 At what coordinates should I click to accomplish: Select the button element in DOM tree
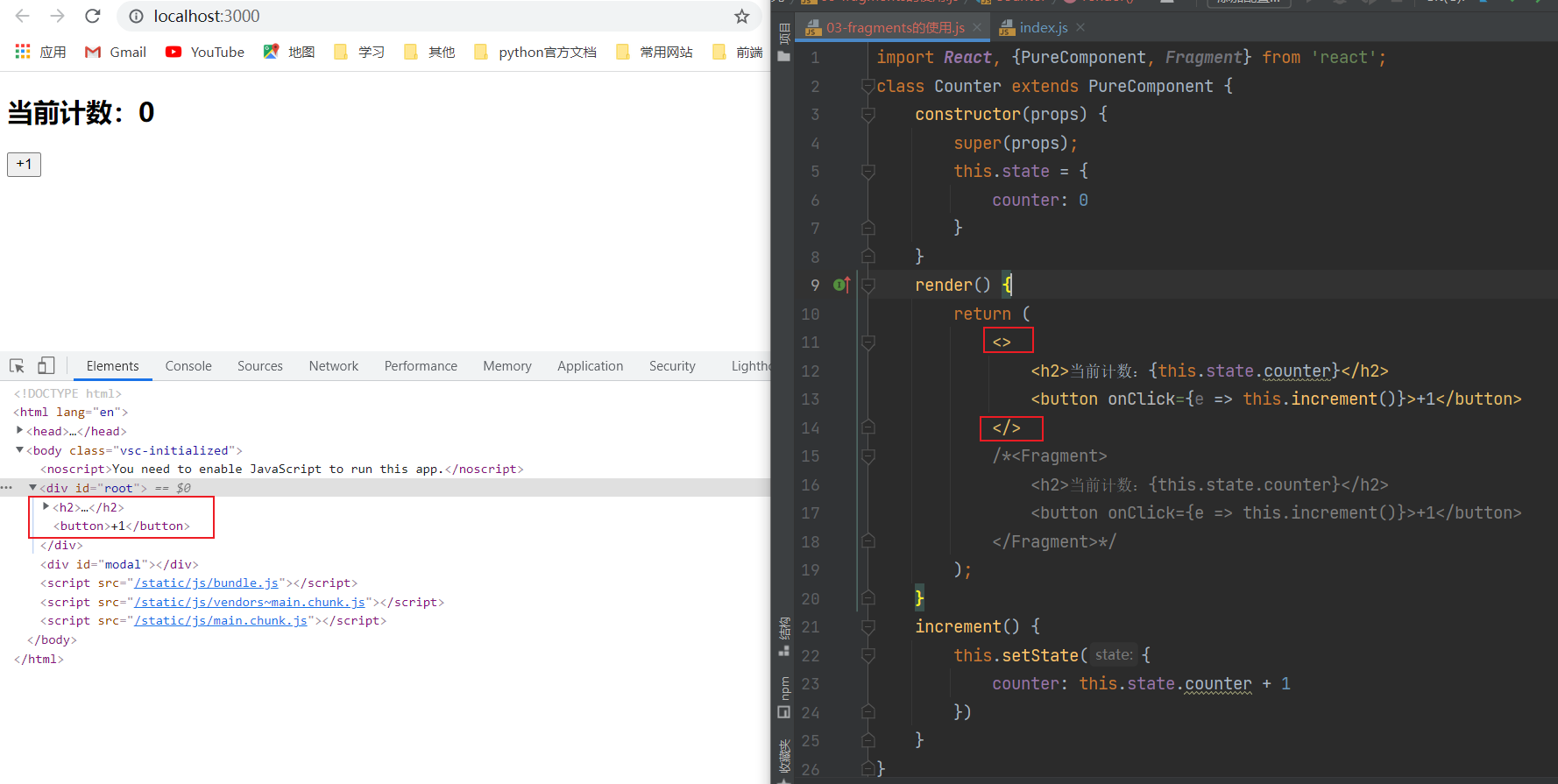[x=122, y=526]
